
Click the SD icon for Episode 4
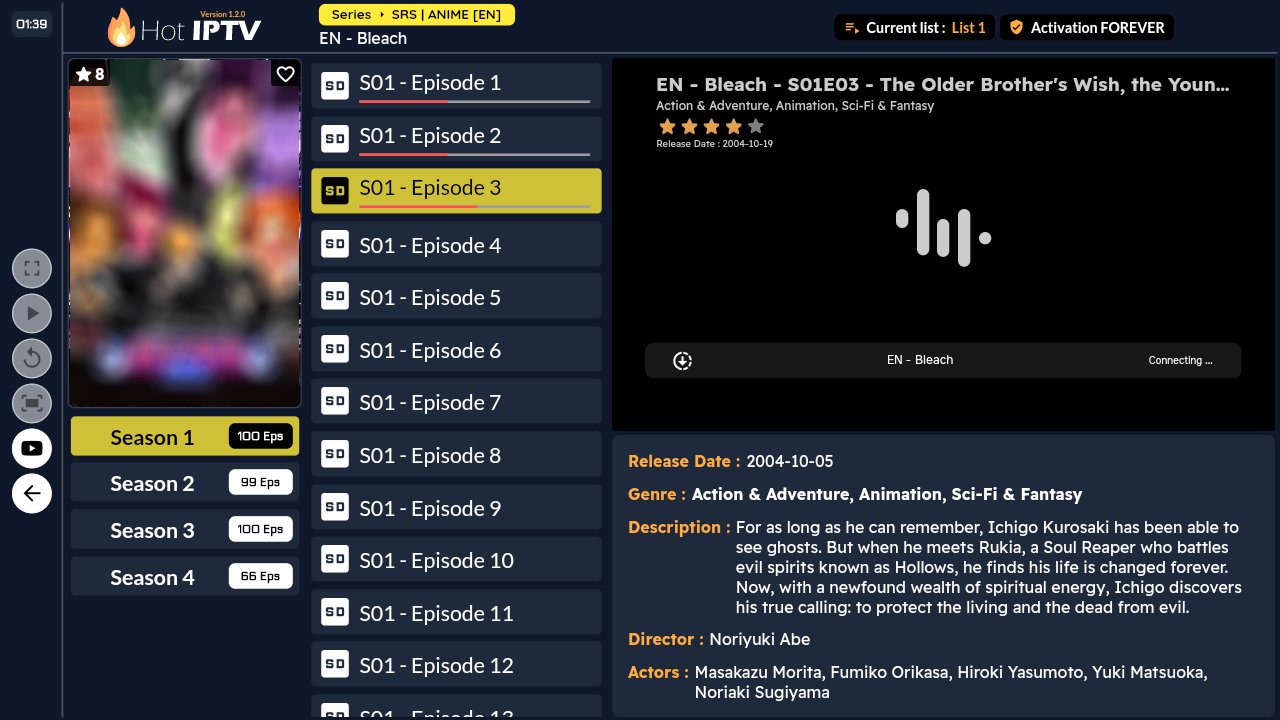[x=335, y=244]
